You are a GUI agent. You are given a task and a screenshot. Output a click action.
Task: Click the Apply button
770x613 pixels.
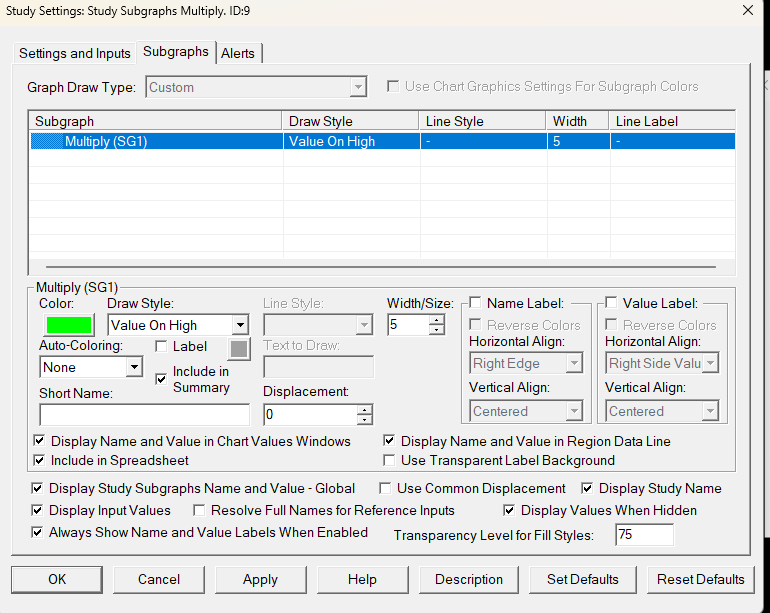[x=260, y=579]
